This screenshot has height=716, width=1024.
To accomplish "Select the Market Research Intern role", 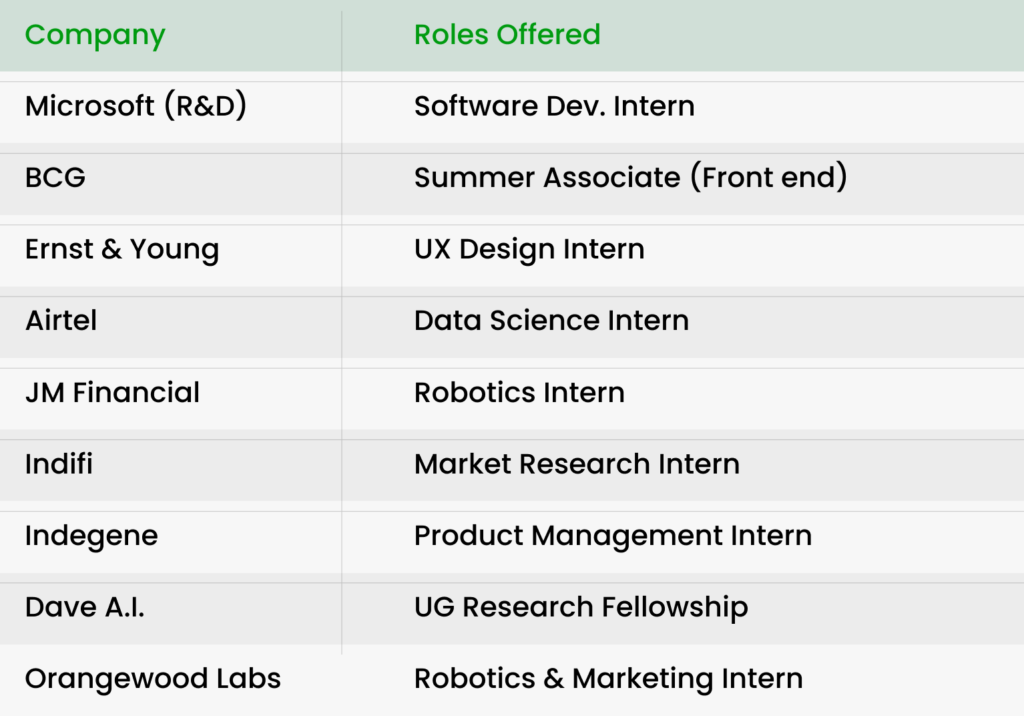I will pyautogui.click(x=577, y=464).
